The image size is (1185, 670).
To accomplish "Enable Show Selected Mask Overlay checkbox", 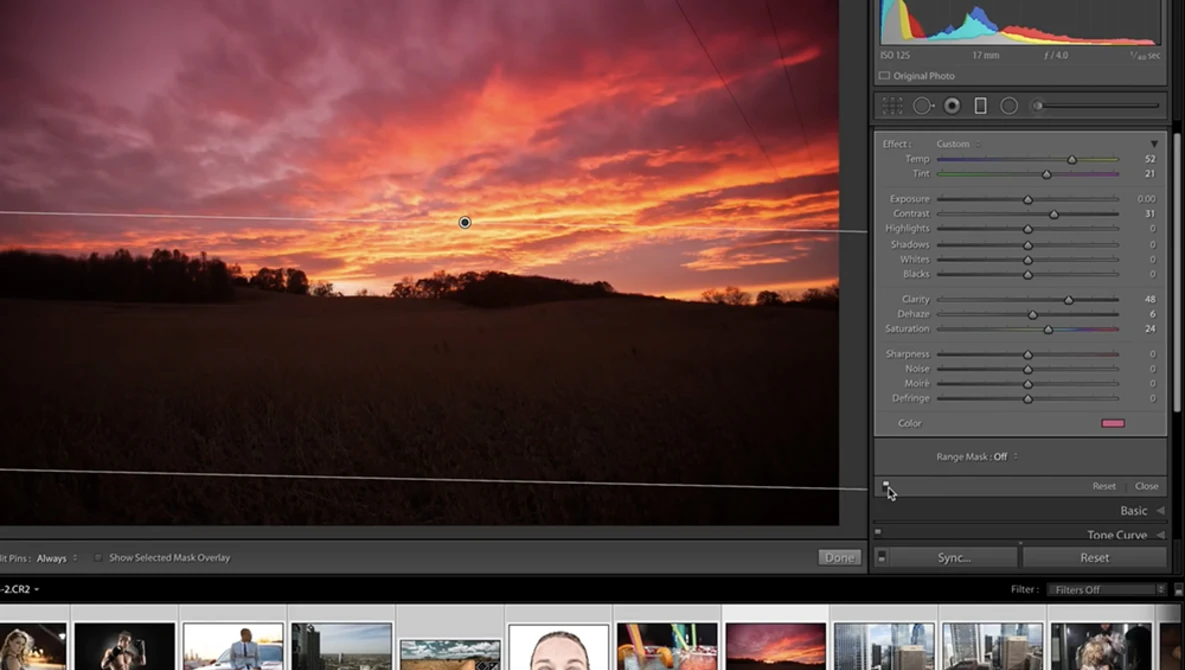I will point(97,557).
